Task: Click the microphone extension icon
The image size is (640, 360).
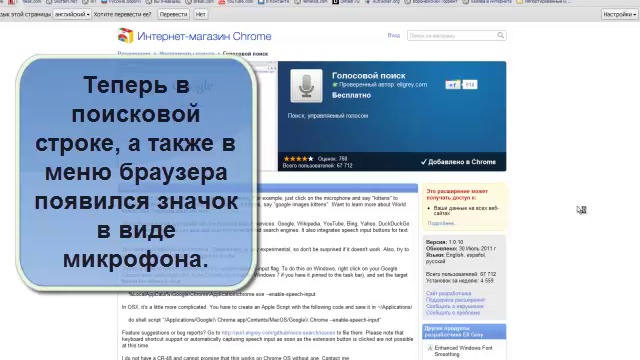Action: [x=306, y=86]
